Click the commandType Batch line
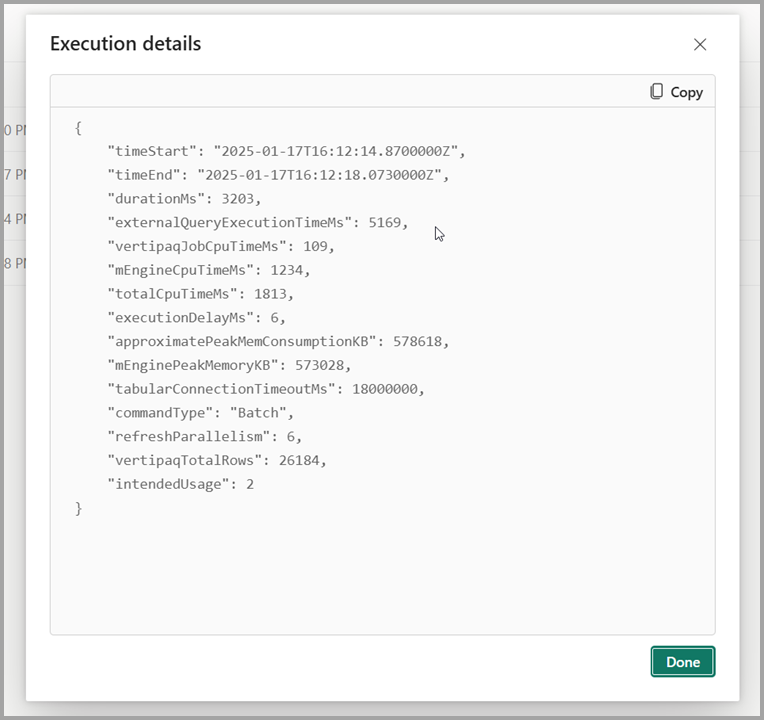 pyautogui.click(x=200, y=413)
